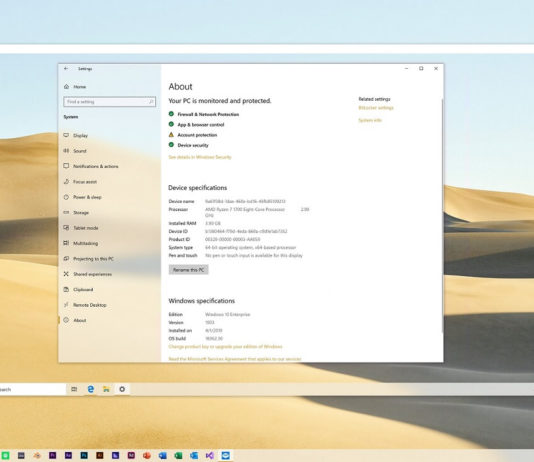
Task: Click the Find a setting search box
Action: 109,102
